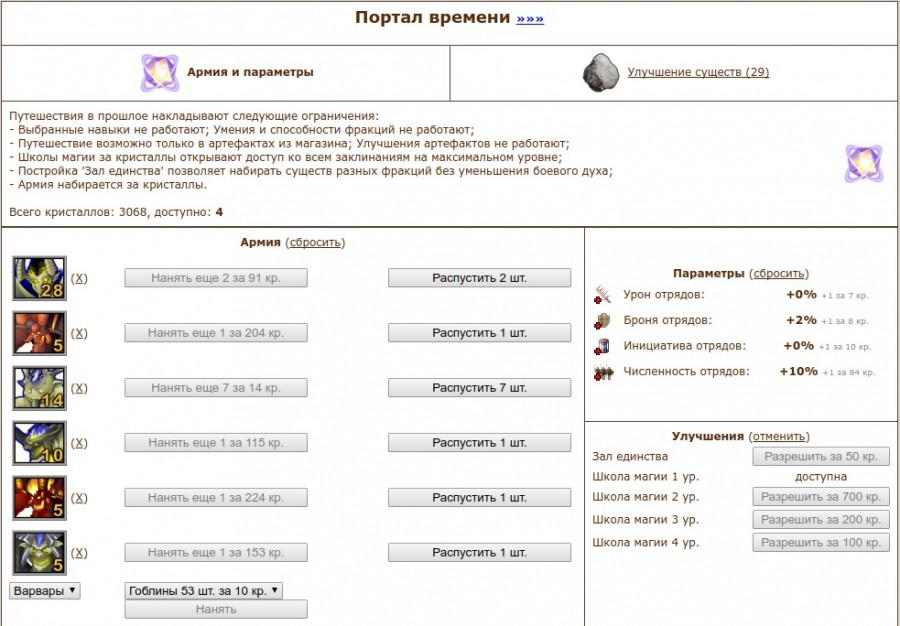This screenshot has width=900, height=626.
Task: Remove the stack via (X) in "14 кр." row
Action: click(x=79, y=388)
